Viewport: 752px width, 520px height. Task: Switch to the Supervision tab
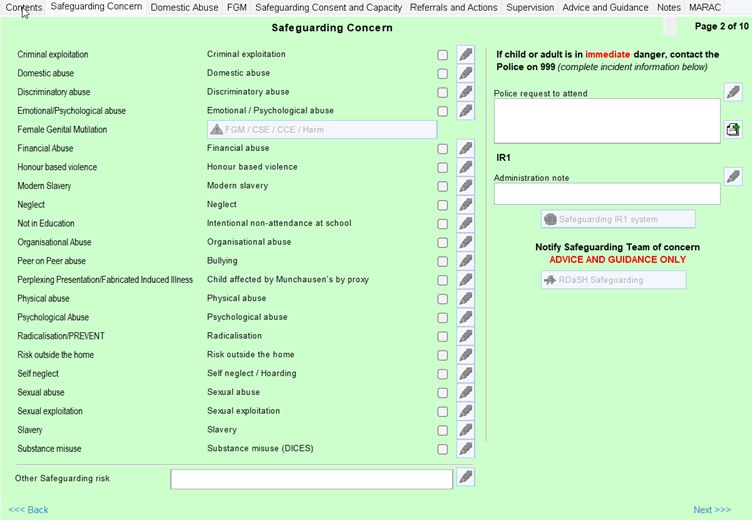tap(530, 7)
